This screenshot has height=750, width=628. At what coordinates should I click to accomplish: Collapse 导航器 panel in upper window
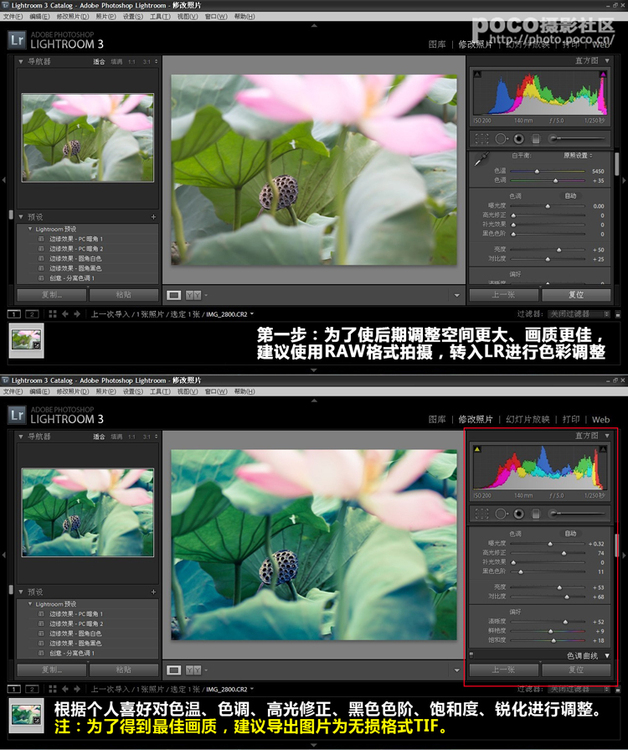click(21, 62)
